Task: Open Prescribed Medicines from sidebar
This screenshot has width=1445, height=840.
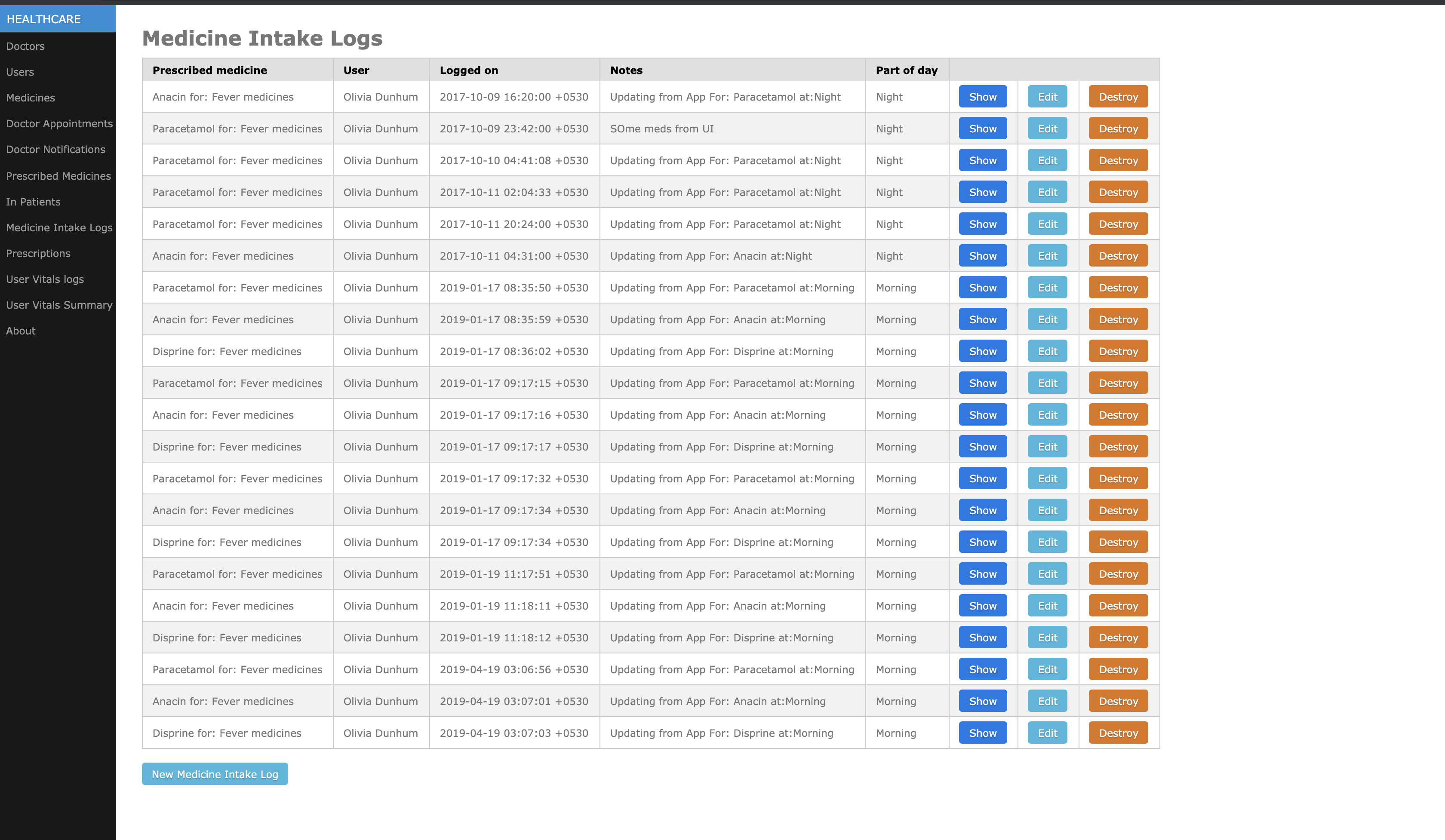Action: [58, 176]
